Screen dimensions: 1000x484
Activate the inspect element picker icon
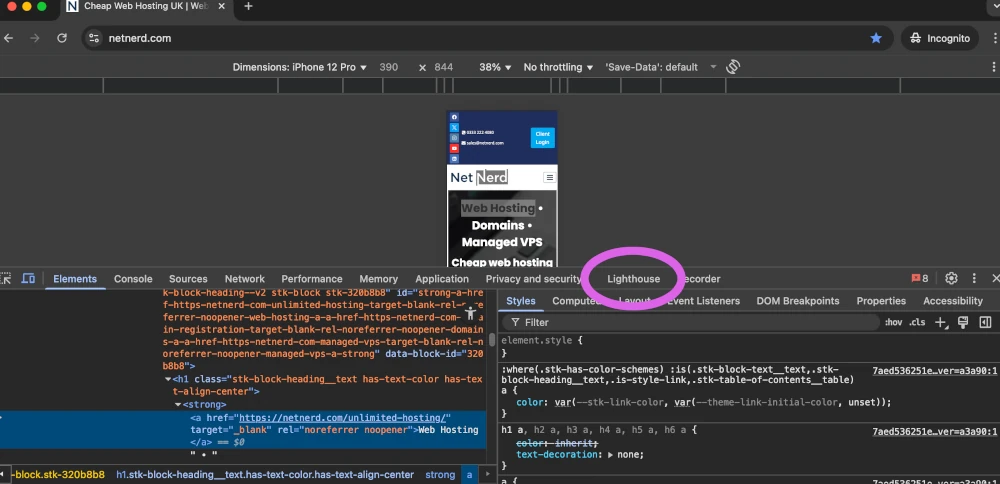coord(6,279)
